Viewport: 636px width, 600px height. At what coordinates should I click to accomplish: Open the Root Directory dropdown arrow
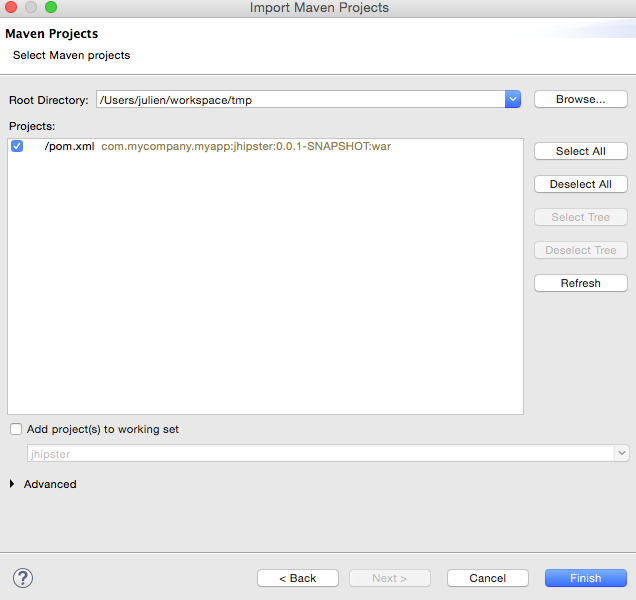tap(513, 99)
